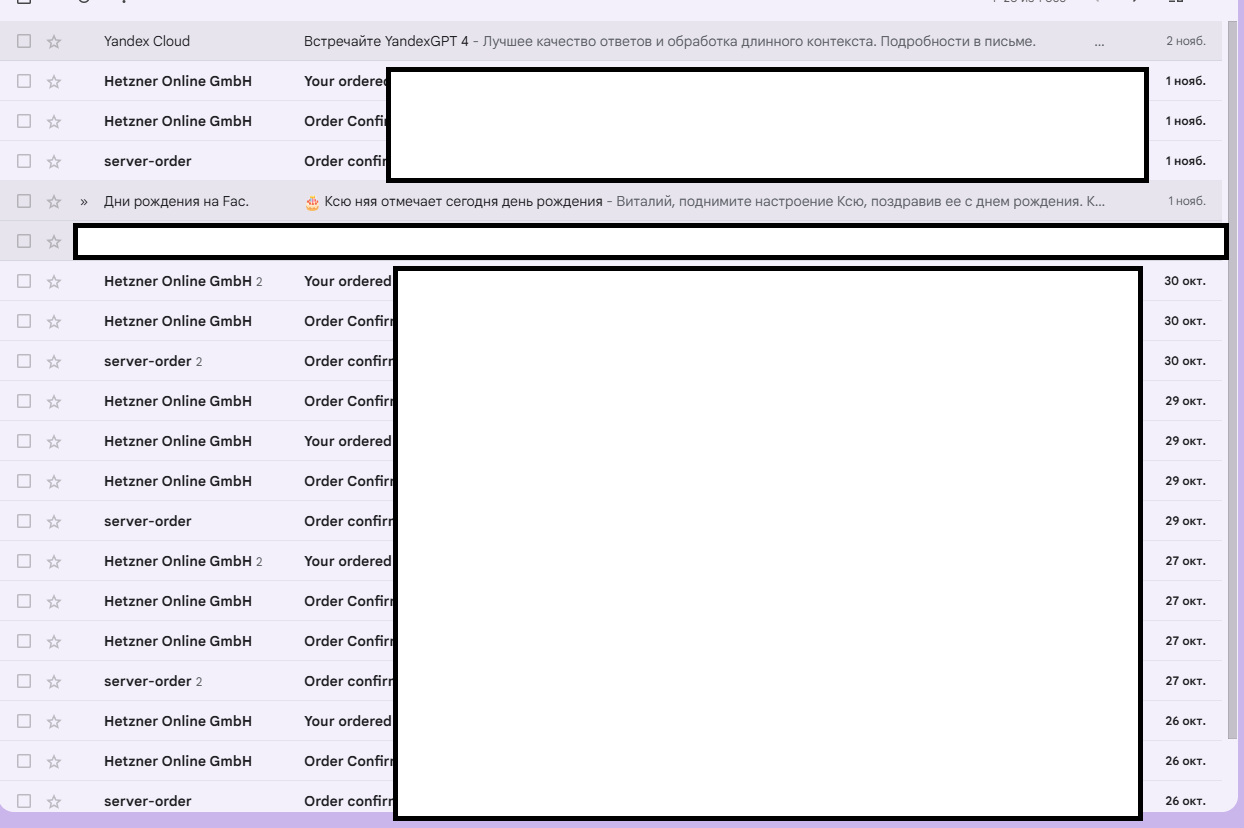Viewport: 1244px width, 828px height.
Task: Star the server-order thread from 27 окт.
Action: (x=54, y=681)
